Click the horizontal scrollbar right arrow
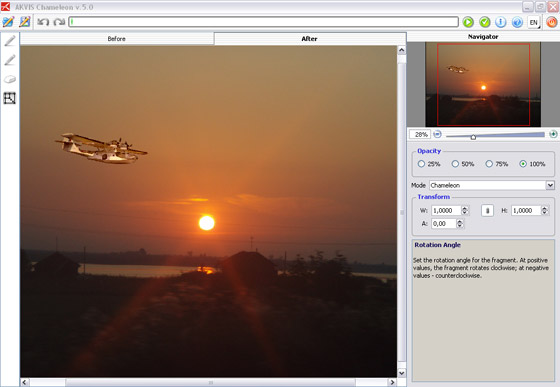The height and width of the screenshot is (387, 560). [392, 382]
